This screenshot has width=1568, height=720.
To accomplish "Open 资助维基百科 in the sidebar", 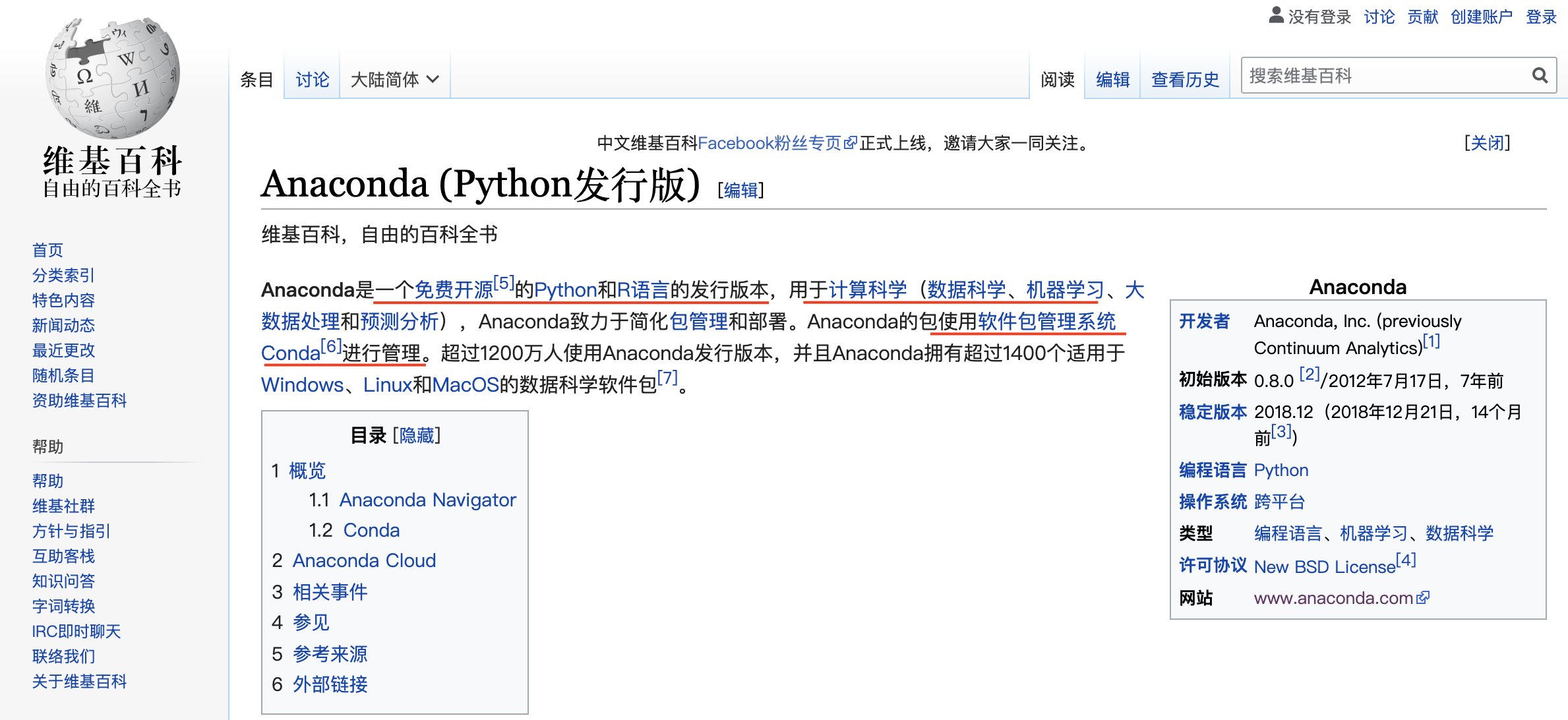I will (x=79, y=400).
